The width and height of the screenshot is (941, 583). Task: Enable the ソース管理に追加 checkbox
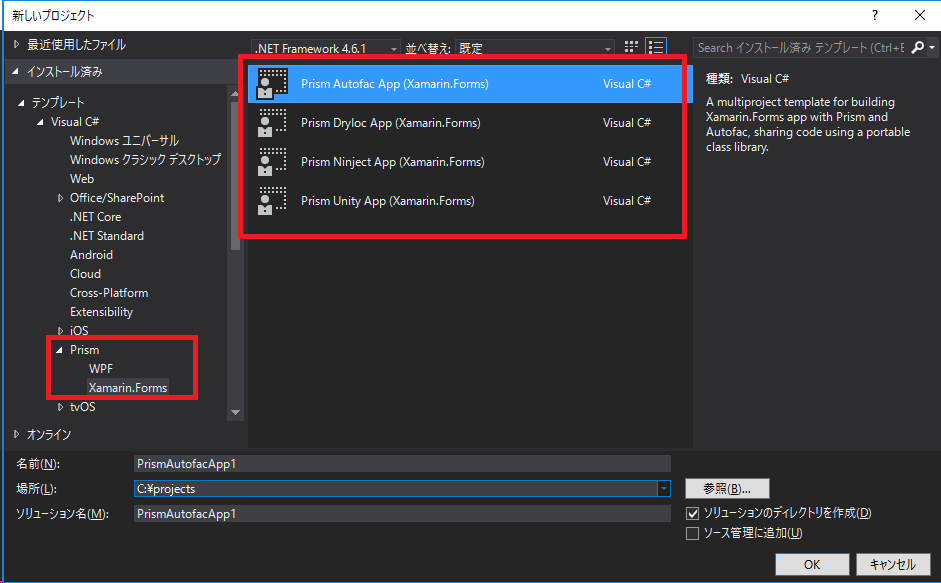click(693, 533)
